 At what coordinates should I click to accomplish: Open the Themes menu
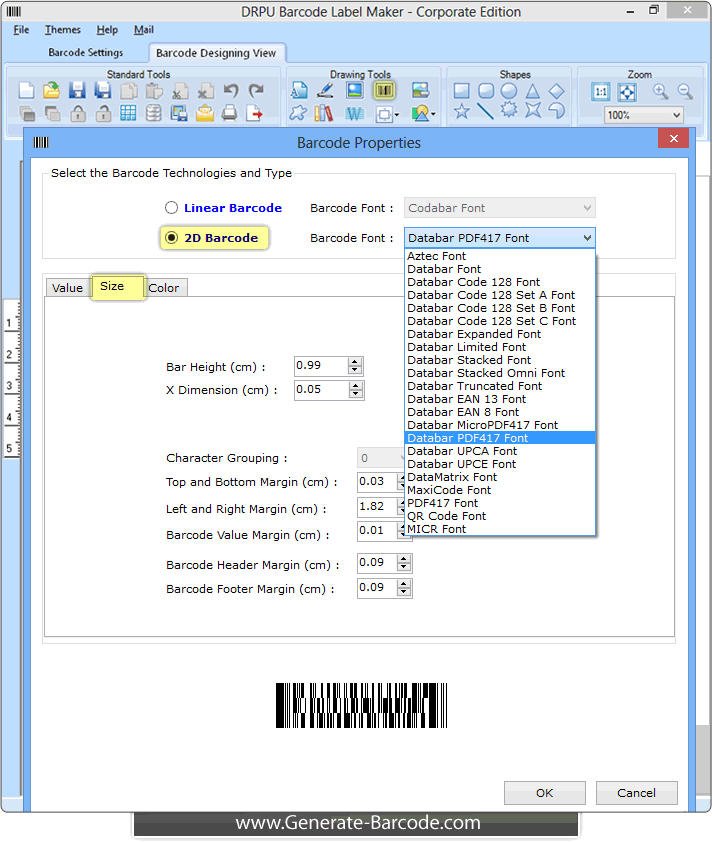click(63, 30)
